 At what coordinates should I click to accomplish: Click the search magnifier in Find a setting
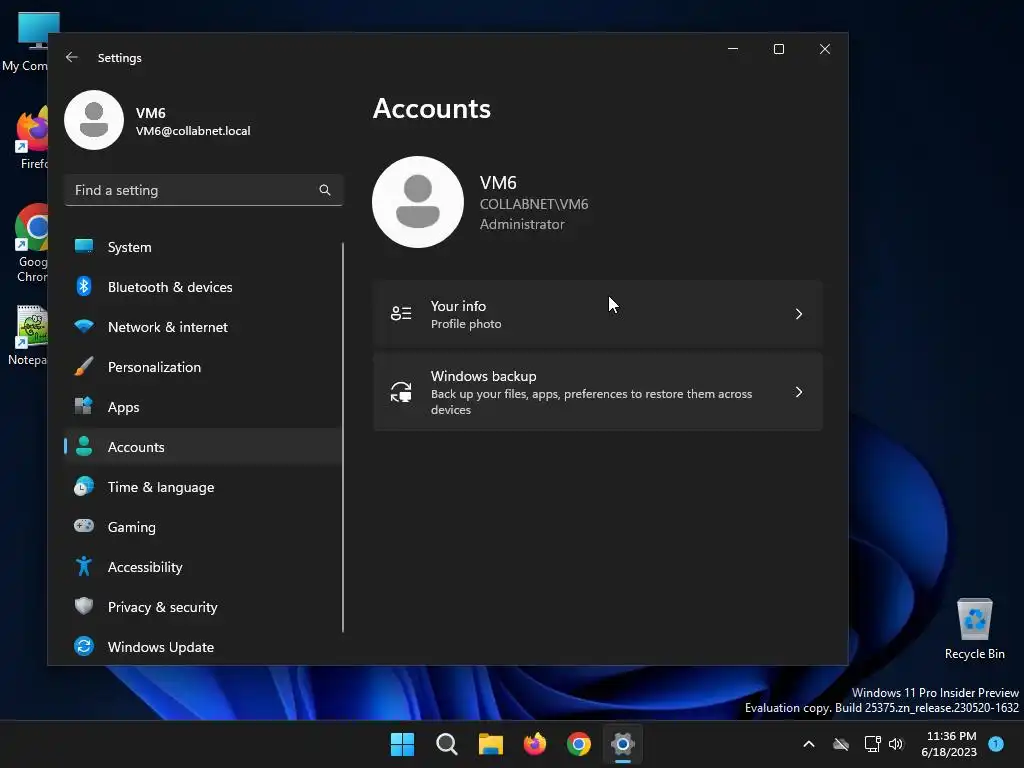(325, 190)
